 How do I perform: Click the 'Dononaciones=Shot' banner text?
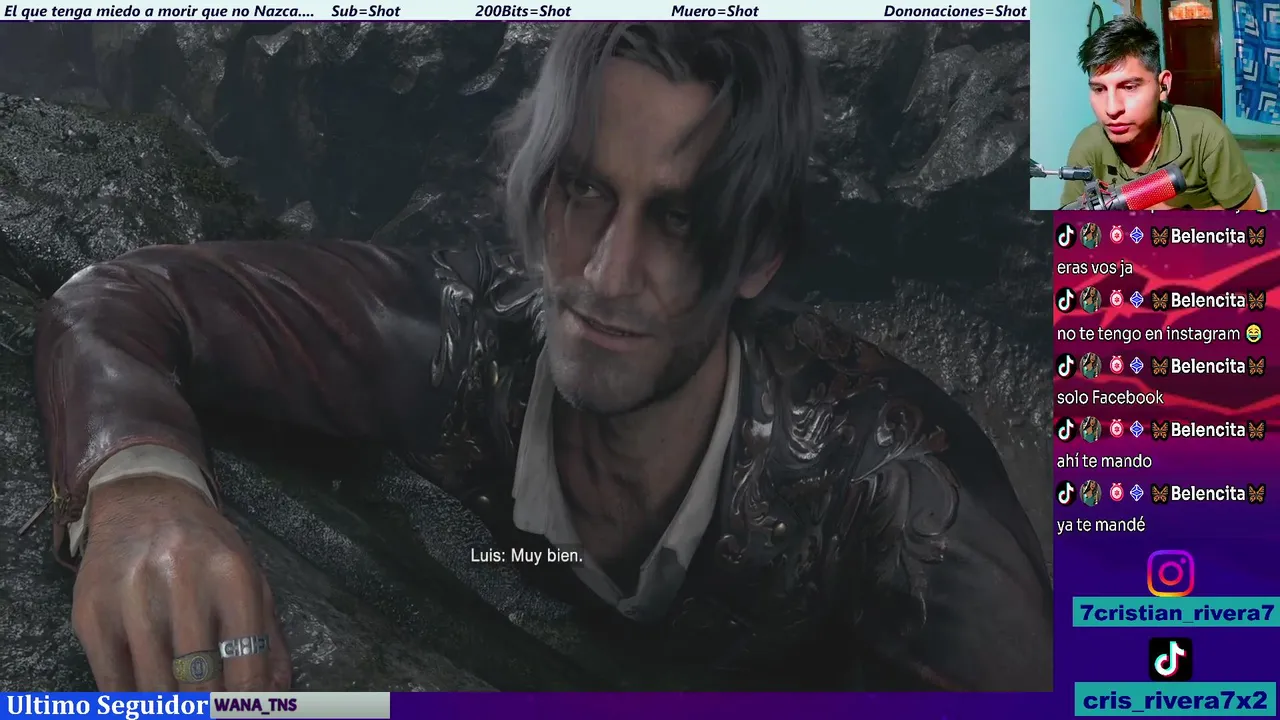point(955,11)
